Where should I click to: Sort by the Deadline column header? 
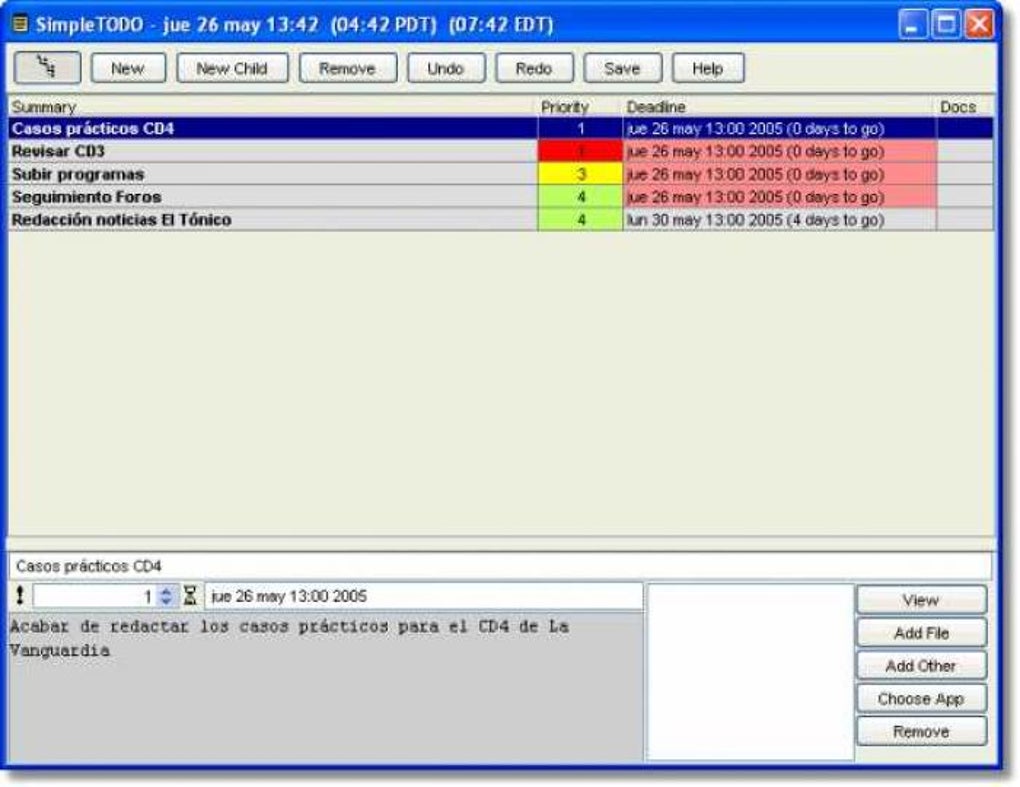(x=779, y=107)
